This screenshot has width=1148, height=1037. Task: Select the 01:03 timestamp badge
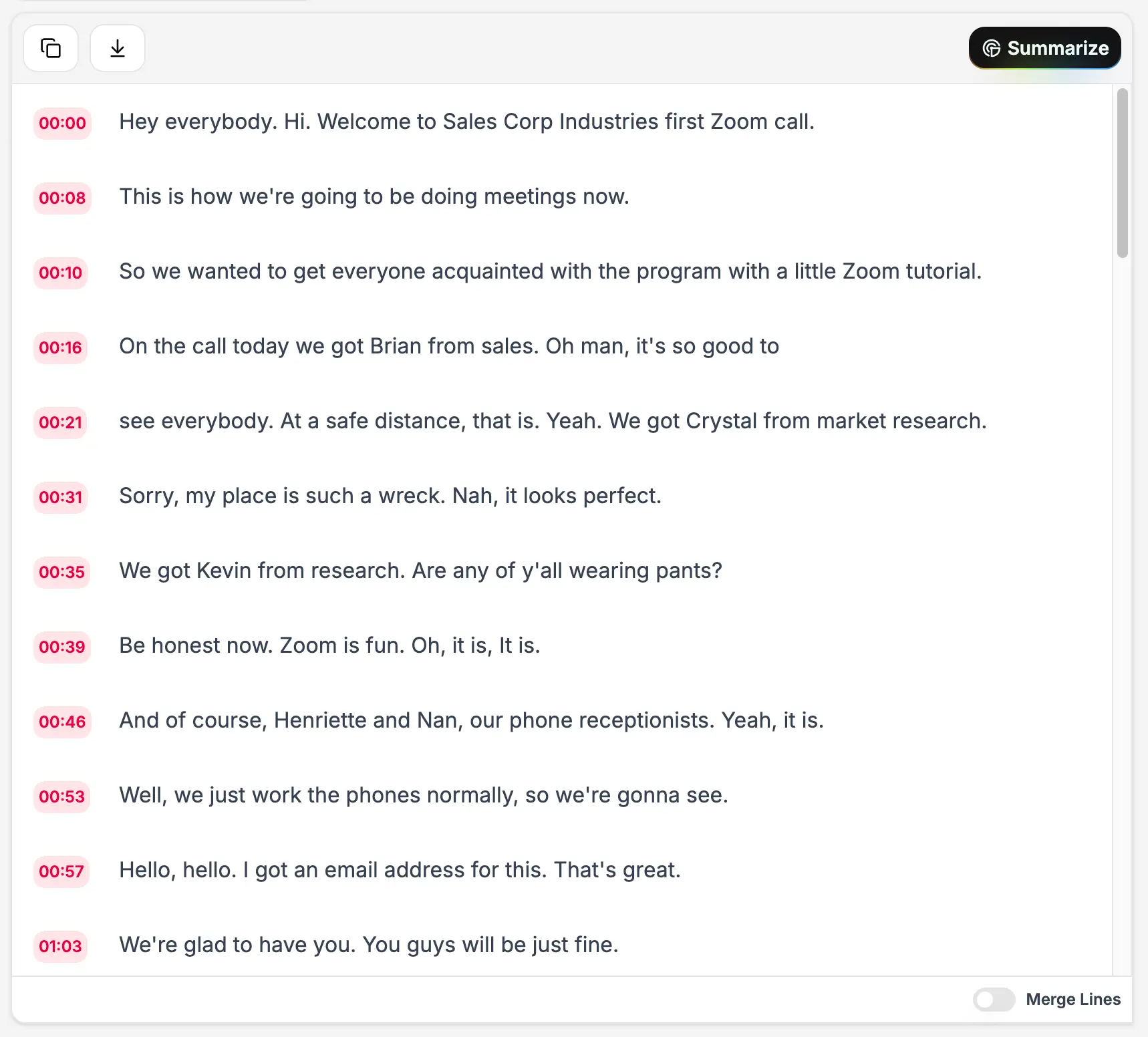point(60,946)
